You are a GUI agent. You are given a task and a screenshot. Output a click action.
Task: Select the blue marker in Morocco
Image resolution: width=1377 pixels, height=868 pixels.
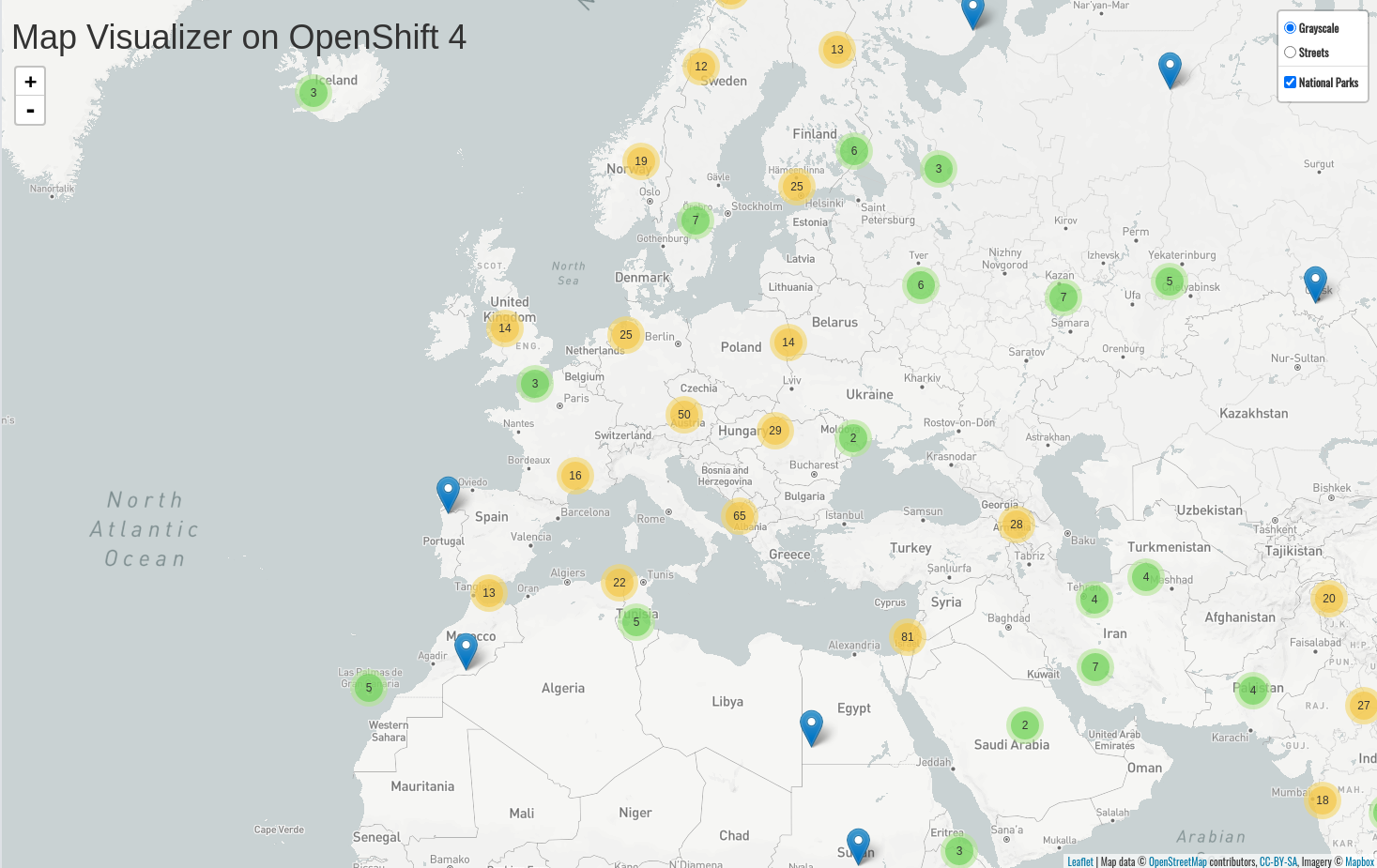466,649
